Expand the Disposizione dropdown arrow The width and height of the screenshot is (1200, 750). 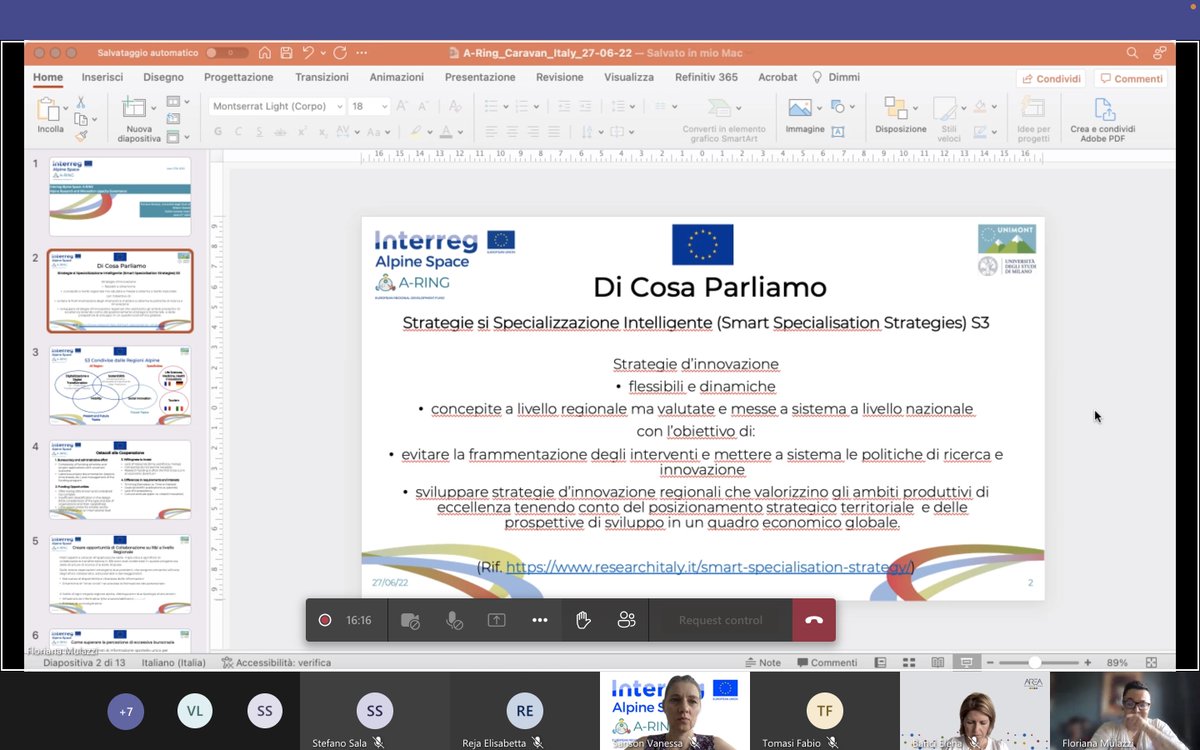click(917, 106)
